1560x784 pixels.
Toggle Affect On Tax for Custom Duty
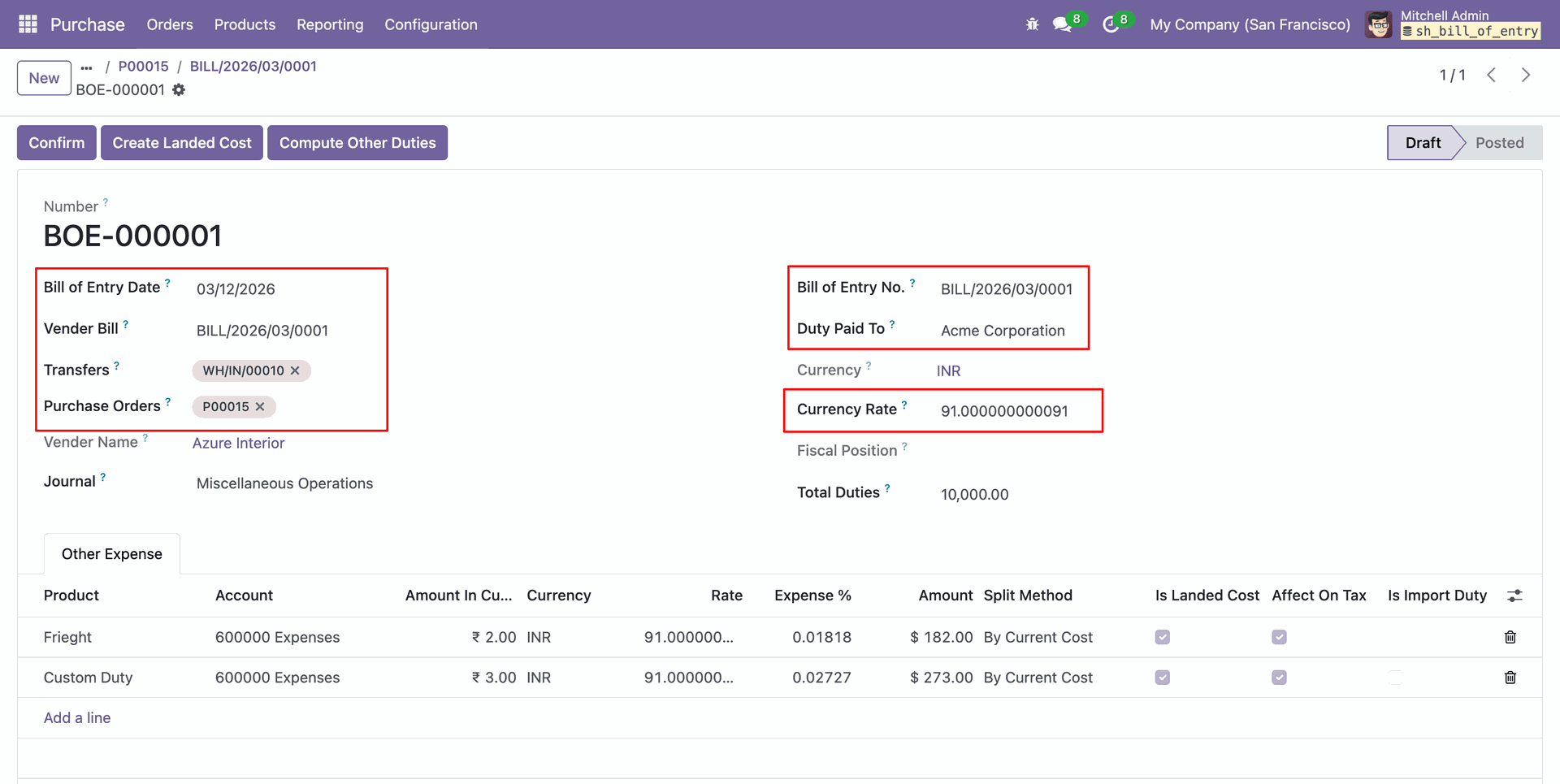point(1279,678)
